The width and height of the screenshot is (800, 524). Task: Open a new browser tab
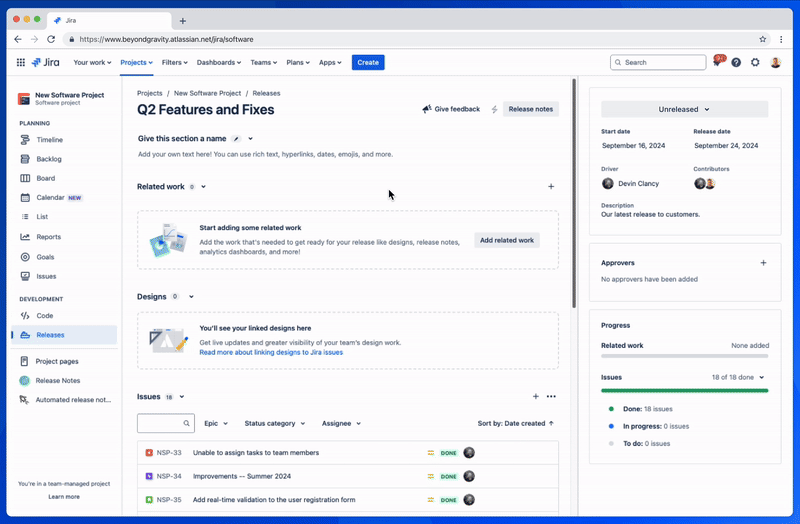[x=183, y=21]
